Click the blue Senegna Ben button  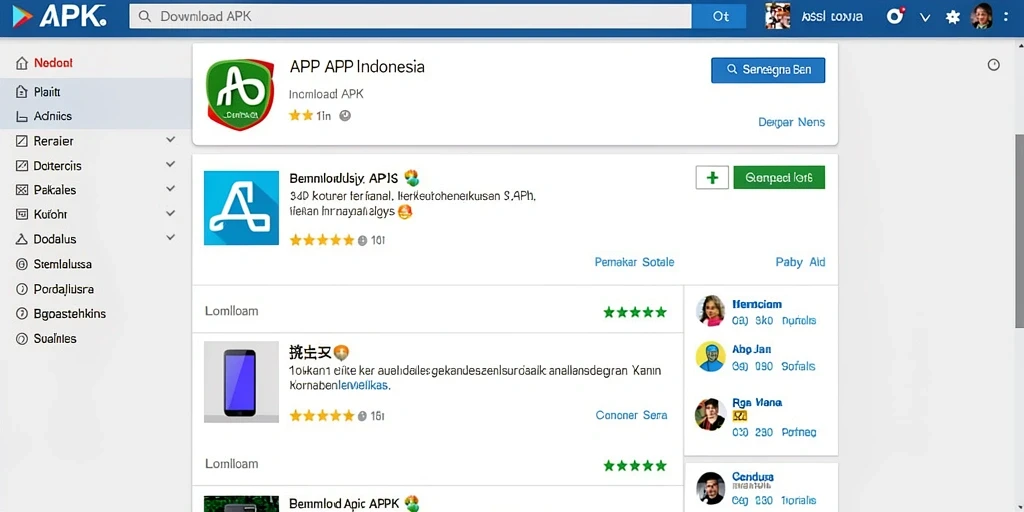pyautogui.click(x=767, y=70)
